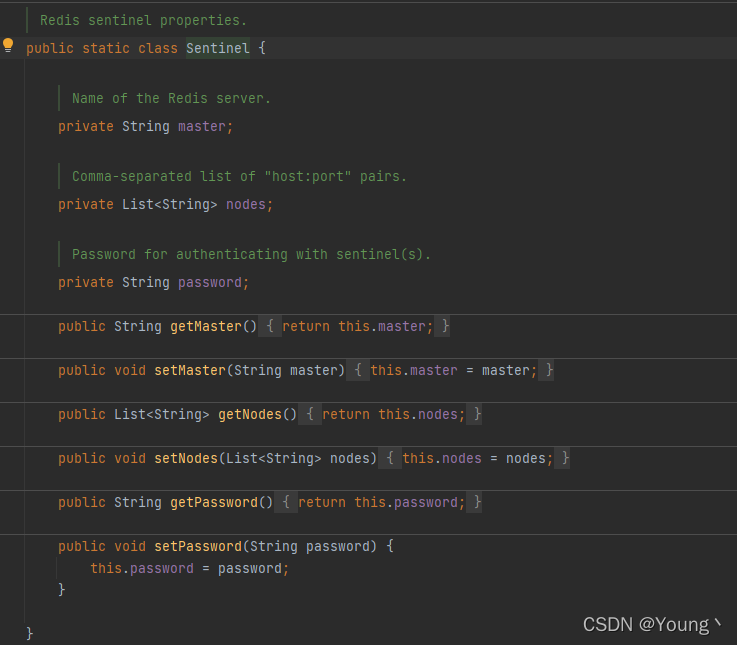The image size is (737, 645).
Task: Expand the folded setNodes method body
Action: coord(390,458)
